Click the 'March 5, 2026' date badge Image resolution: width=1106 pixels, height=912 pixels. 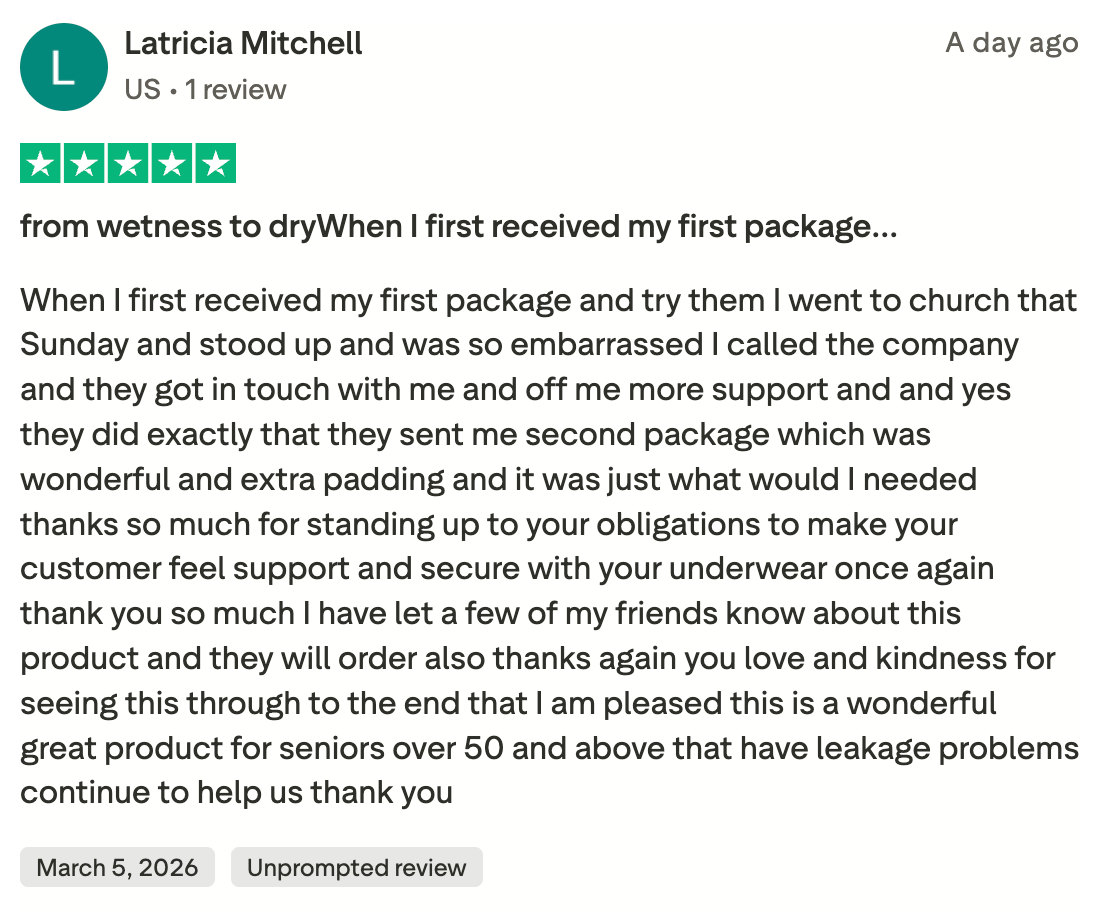click(117, 867)
